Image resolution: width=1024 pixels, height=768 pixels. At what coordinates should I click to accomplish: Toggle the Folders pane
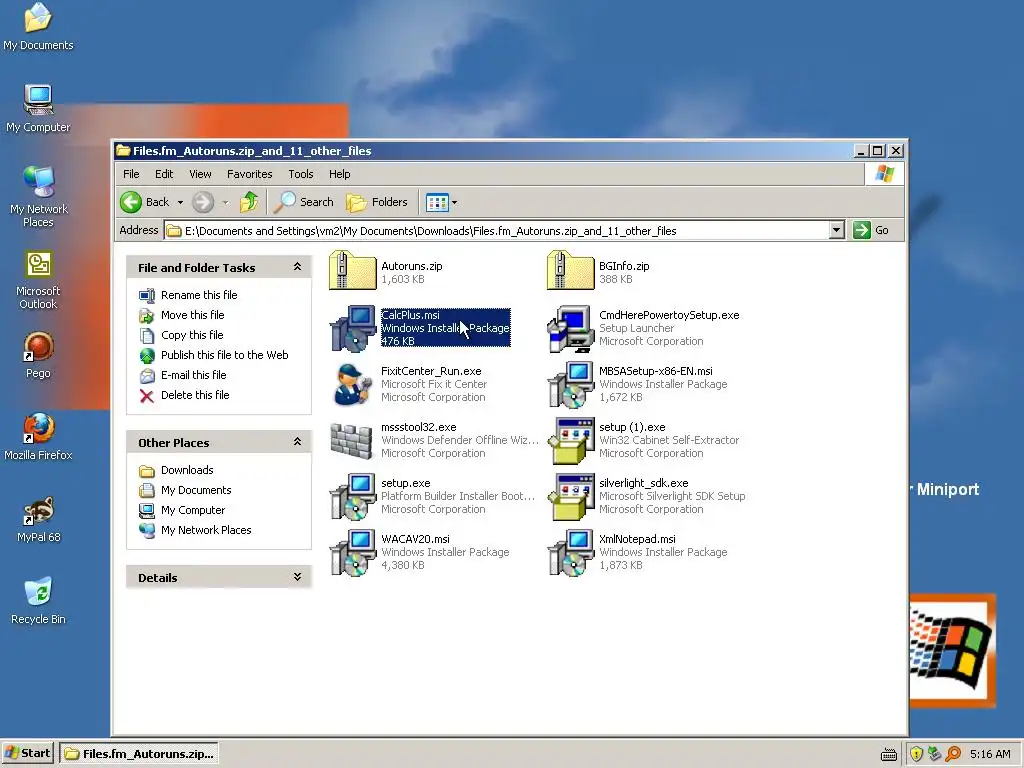click(x=377, y=202)
